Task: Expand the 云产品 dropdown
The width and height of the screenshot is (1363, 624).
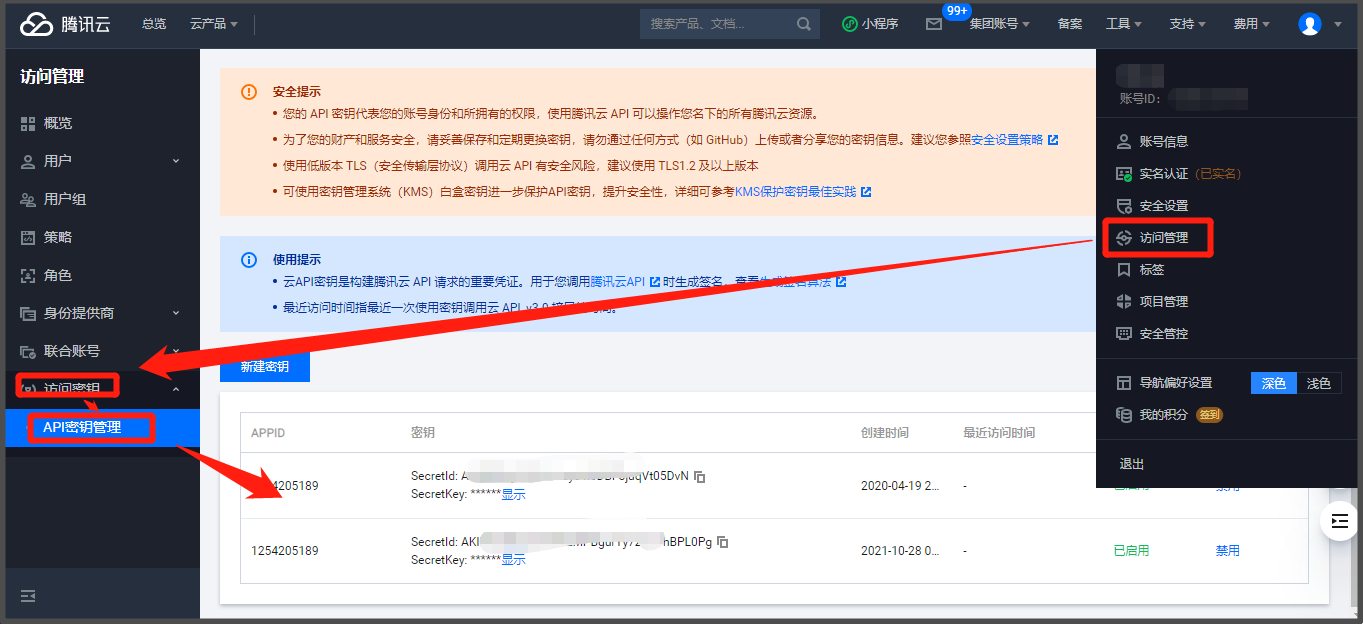Action: 214,24
